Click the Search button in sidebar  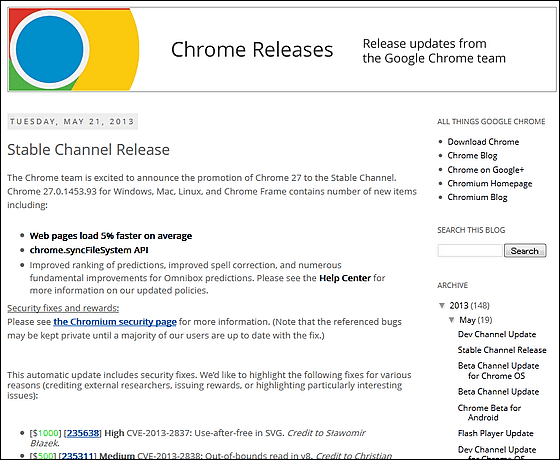click(x=525, y=251)
